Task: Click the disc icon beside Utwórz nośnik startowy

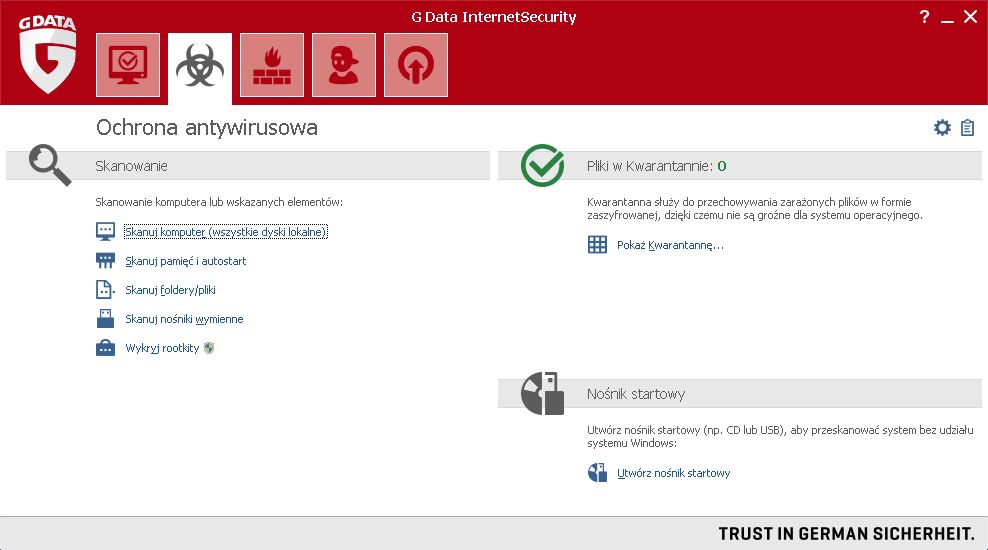Action: coord(597,473)
